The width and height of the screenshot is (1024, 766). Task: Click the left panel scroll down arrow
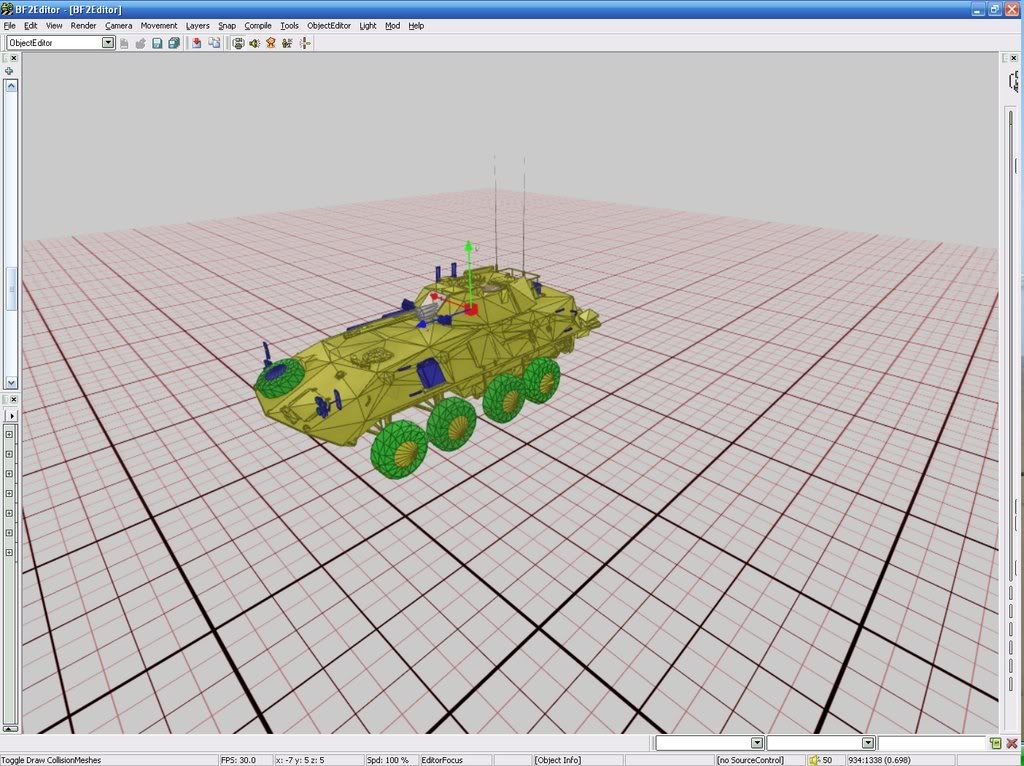[11, 382]
